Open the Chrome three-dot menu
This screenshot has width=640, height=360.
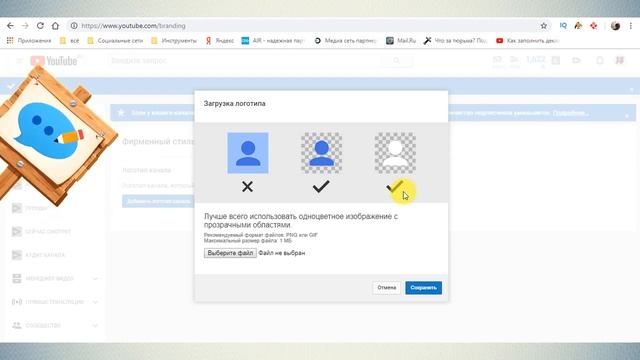[631, 26]
